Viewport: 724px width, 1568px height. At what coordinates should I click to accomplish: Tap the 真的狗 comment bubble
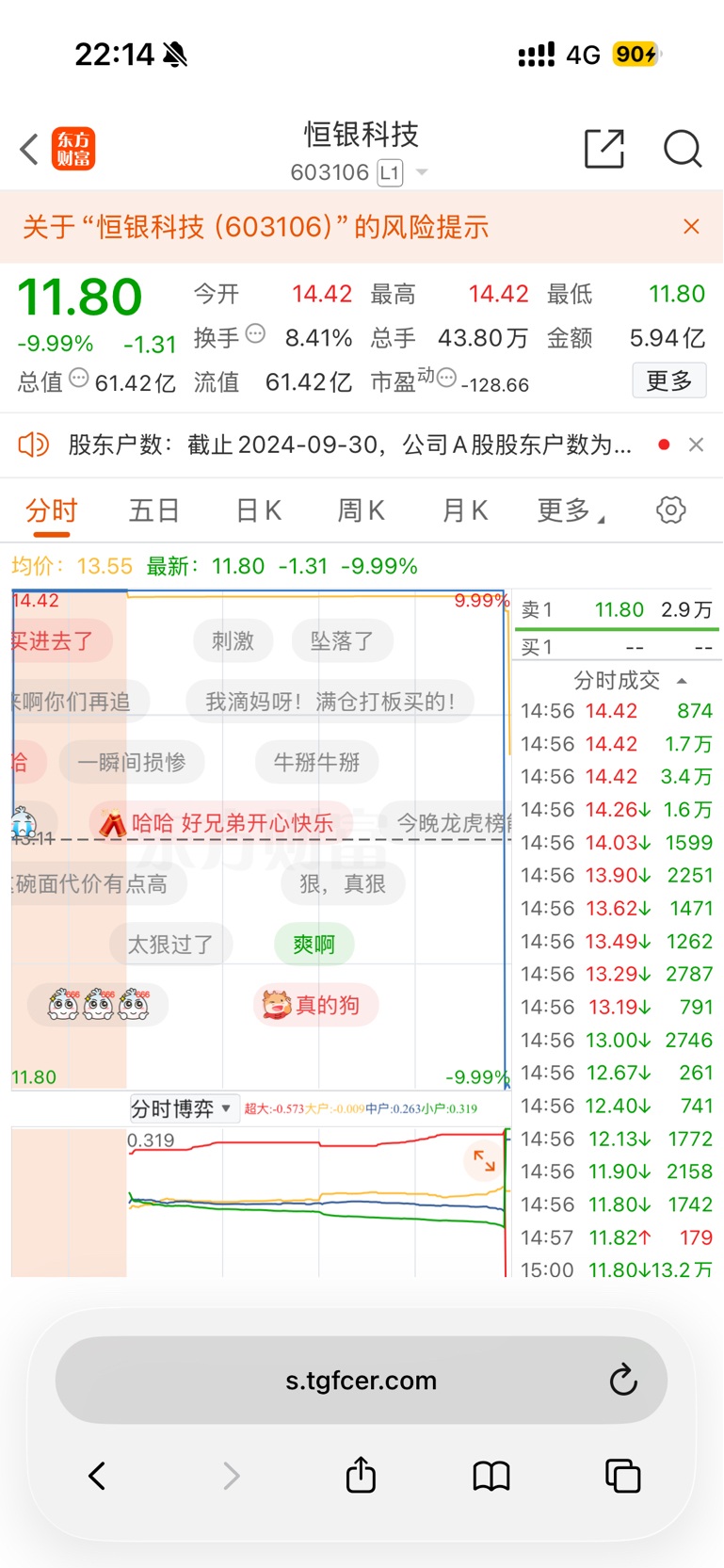(315, 1005)
